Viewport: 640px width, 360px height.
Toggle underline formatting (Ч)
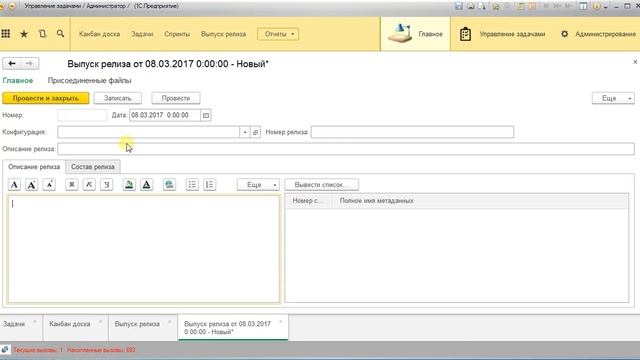[107, 184]
